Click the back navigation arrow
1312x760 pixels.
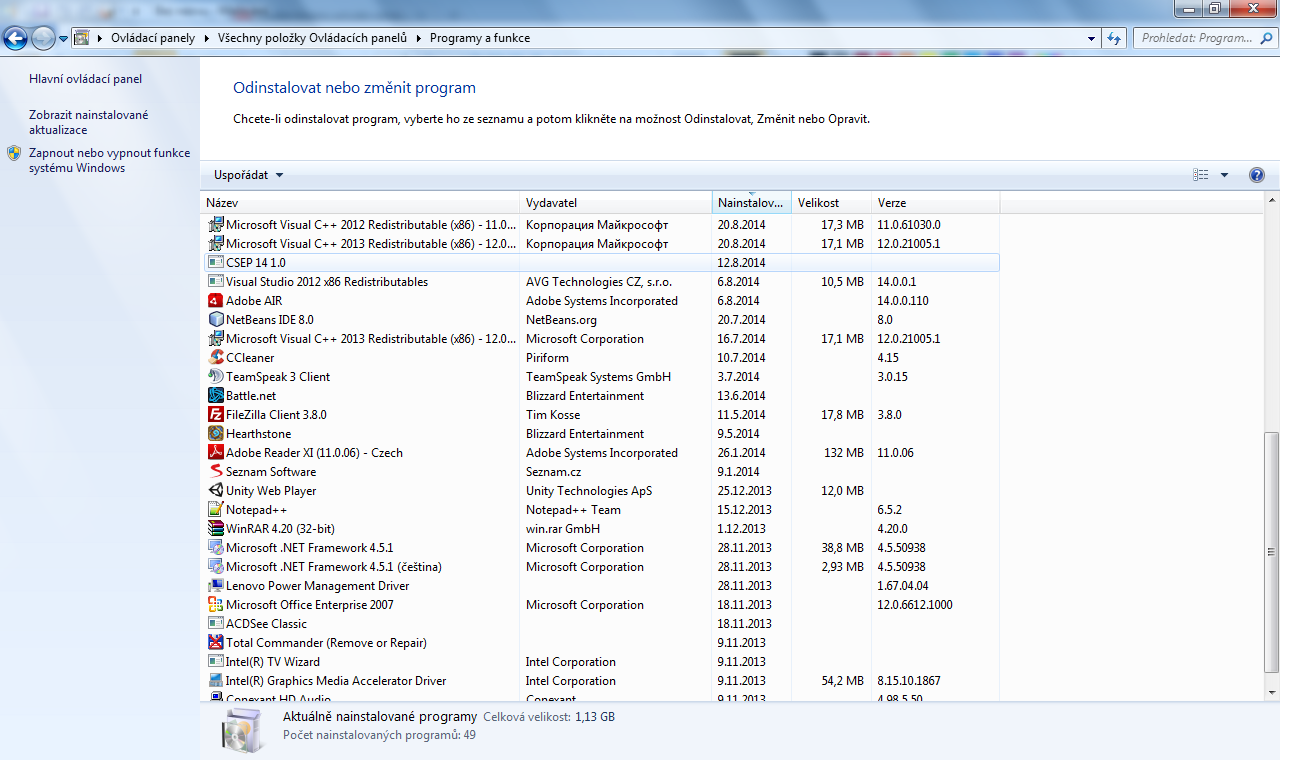pyautogui.click(x=15, y=38)
